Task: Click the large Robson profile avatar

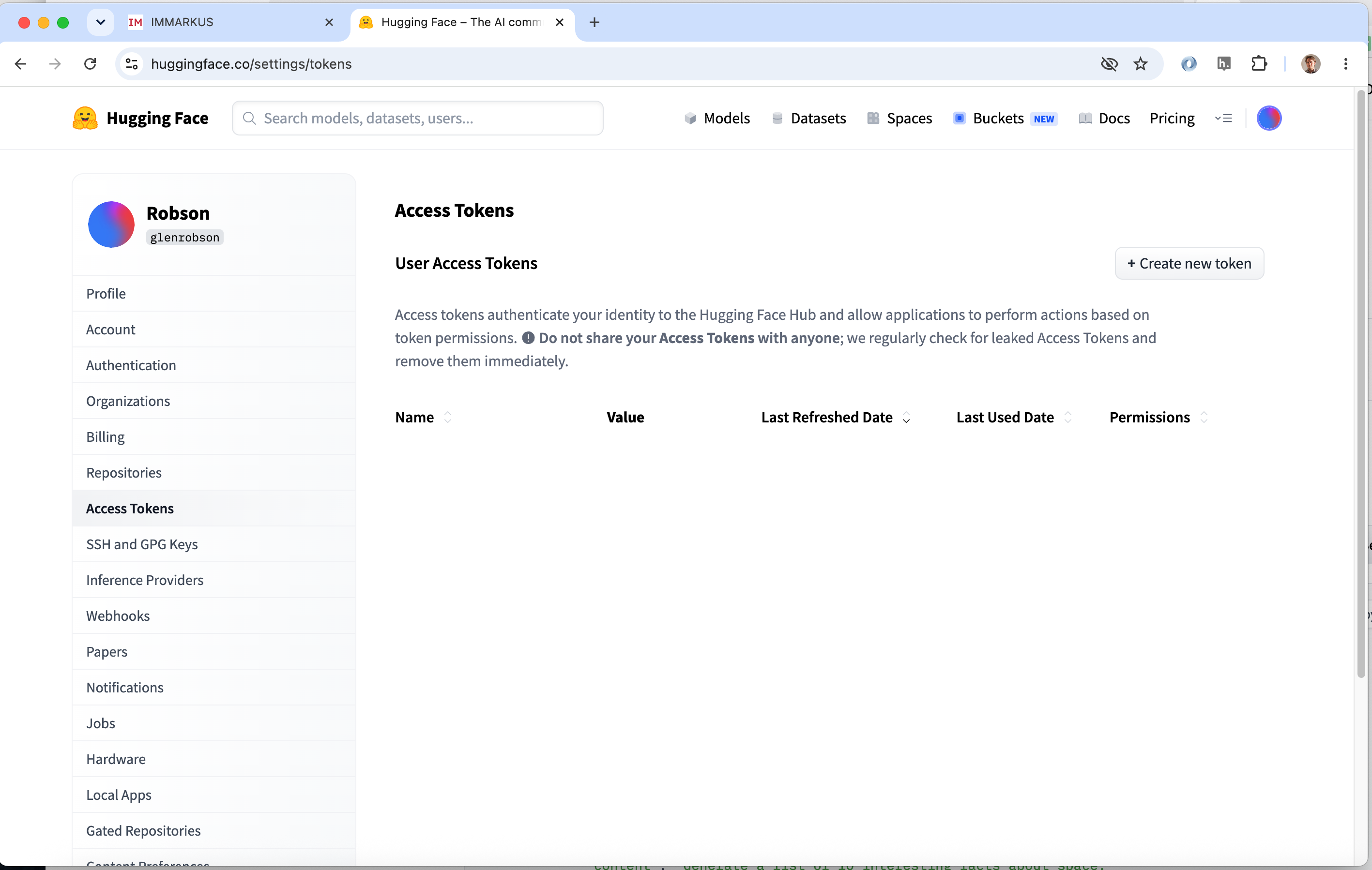Action: point(111,225)
